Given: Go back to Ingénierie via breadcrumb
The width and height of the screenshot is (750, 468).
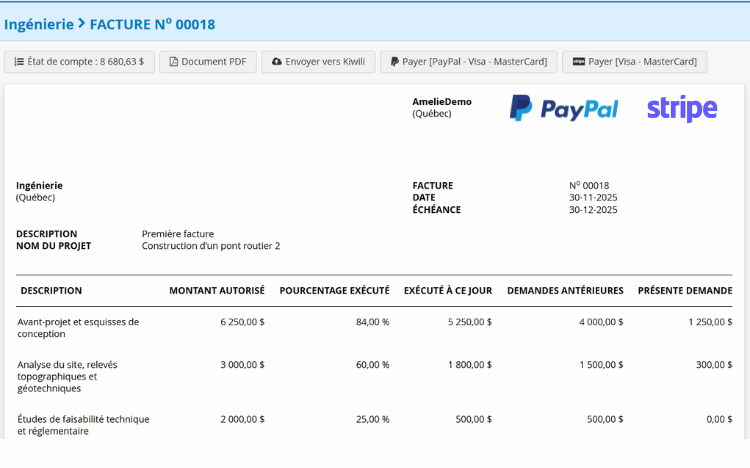Looking at the screenshot, I should click(x=38, y=23).
